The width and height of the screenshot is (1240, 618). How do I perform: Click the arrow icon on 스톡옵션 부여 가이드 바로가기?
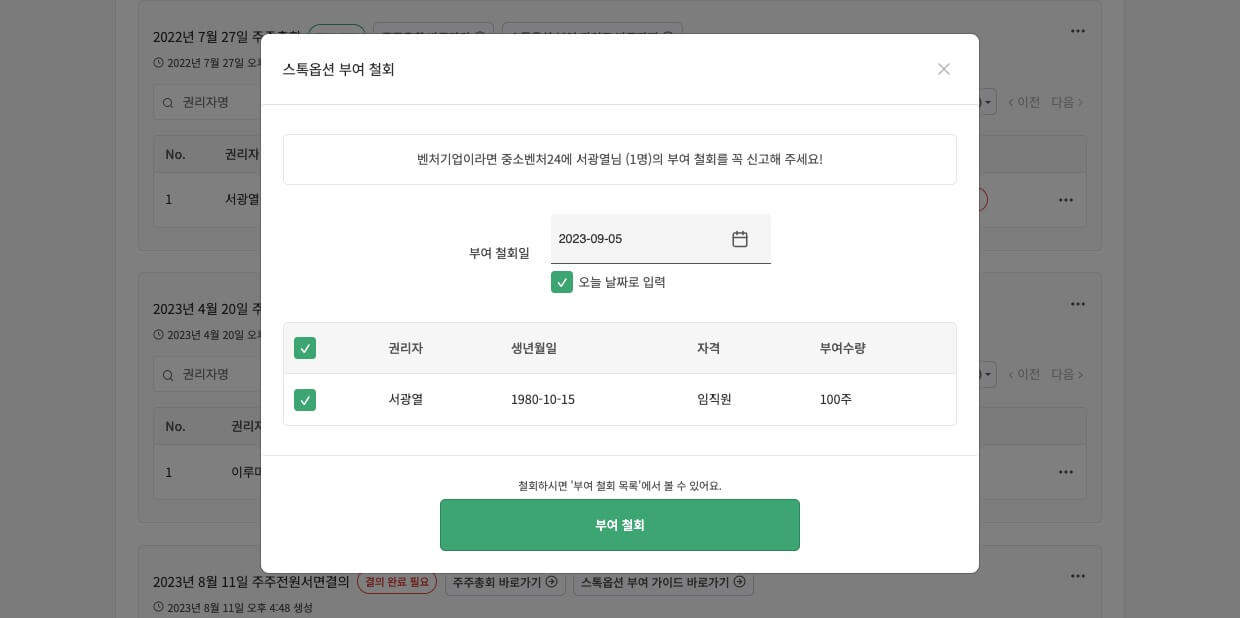click(x=740, y=581)
